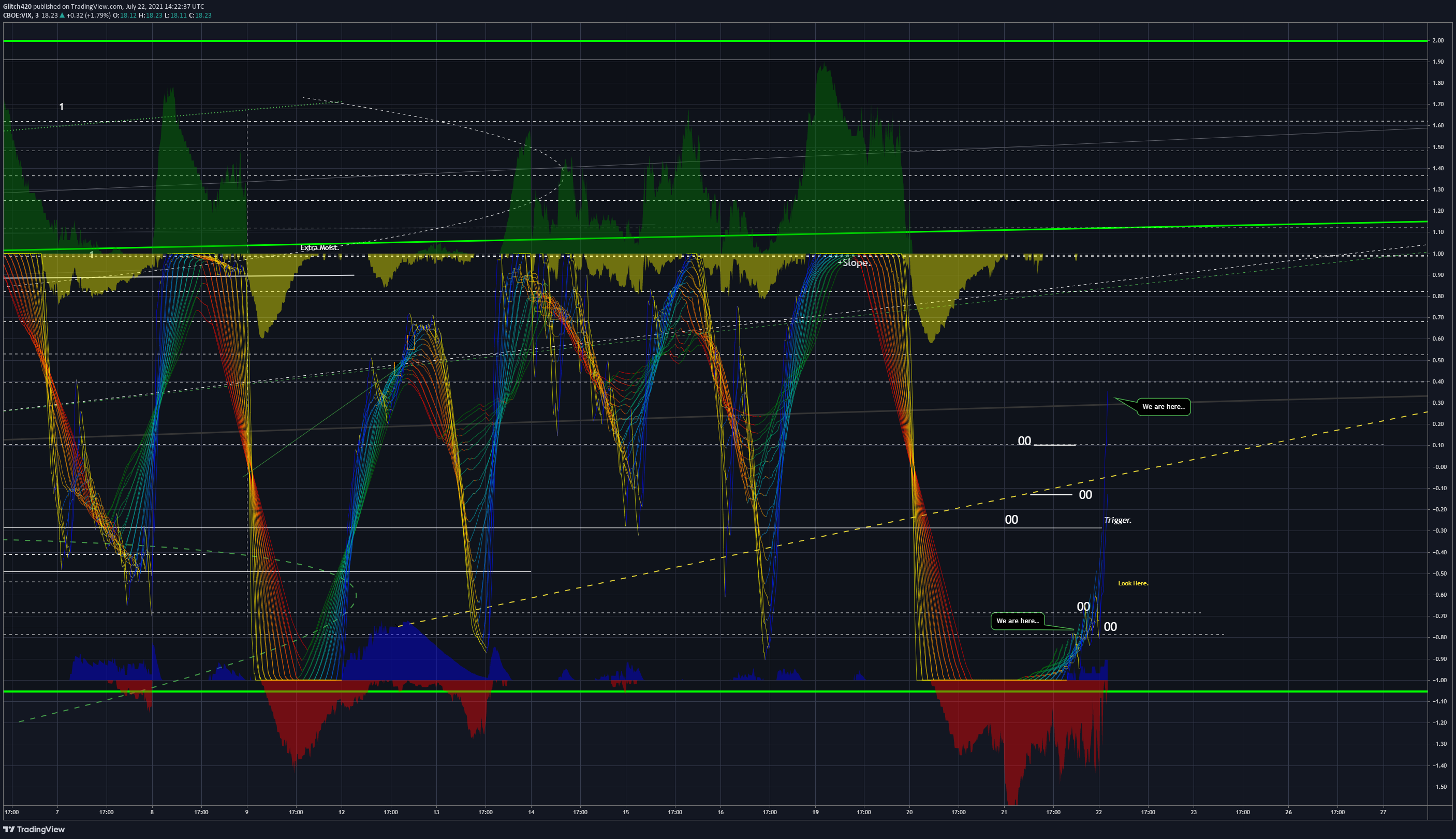Click the 0.50 price axis label

[x=1437, y=360]
